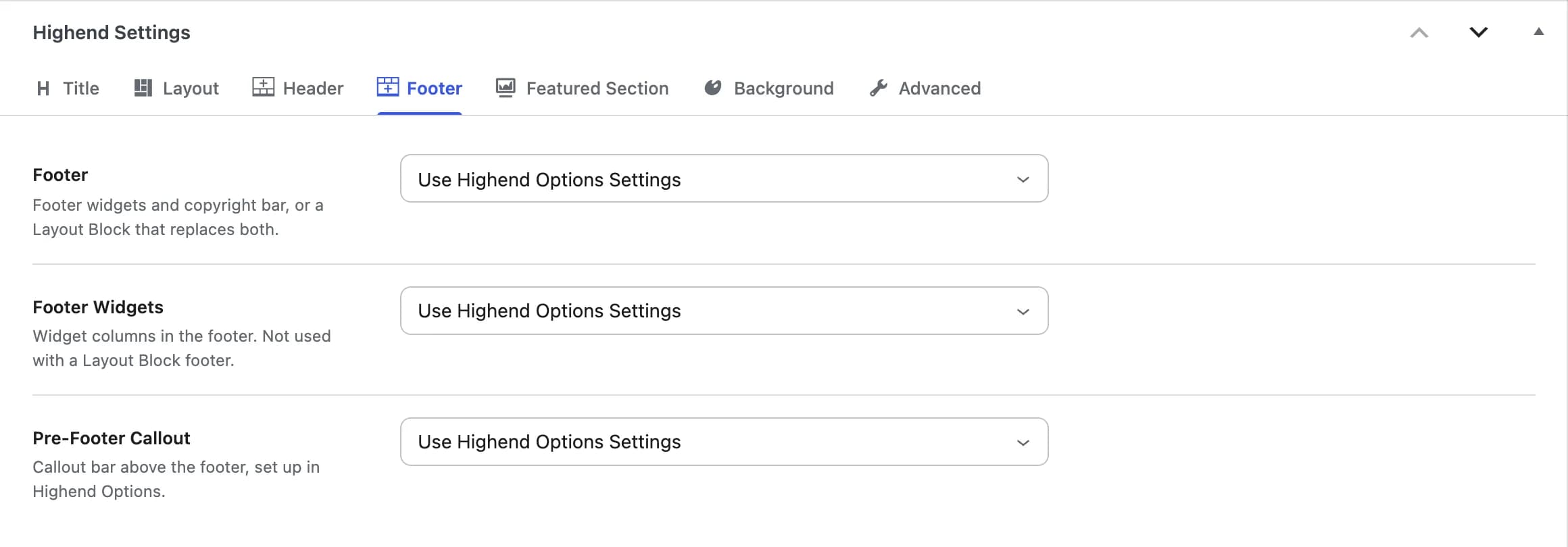The width and height of the screenshot is (1568, 547).
Task: Click the 'Callout bar above the footer' description
Action: 176,479
